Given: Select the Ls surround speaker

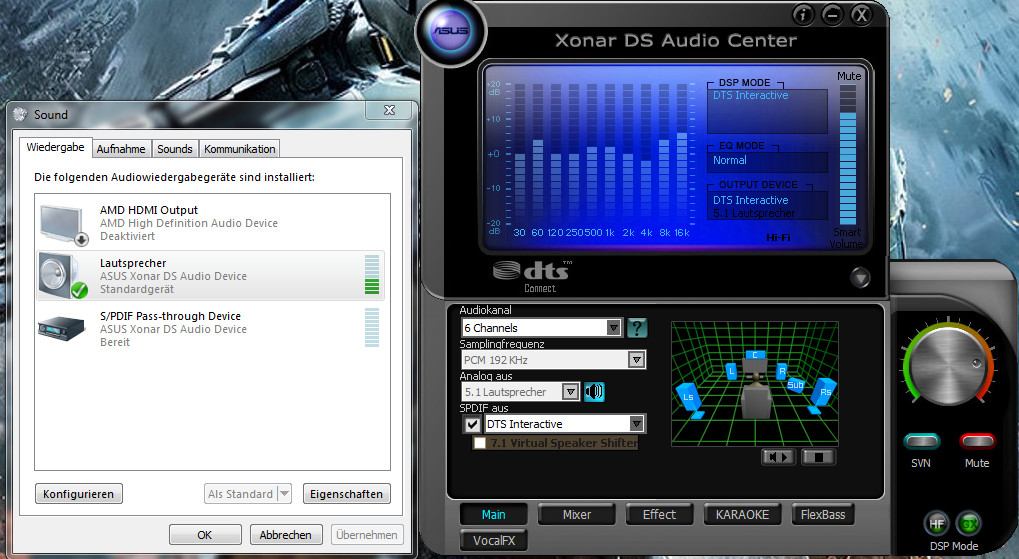Looking at the screenshot, I should click(x=690, y=398).
